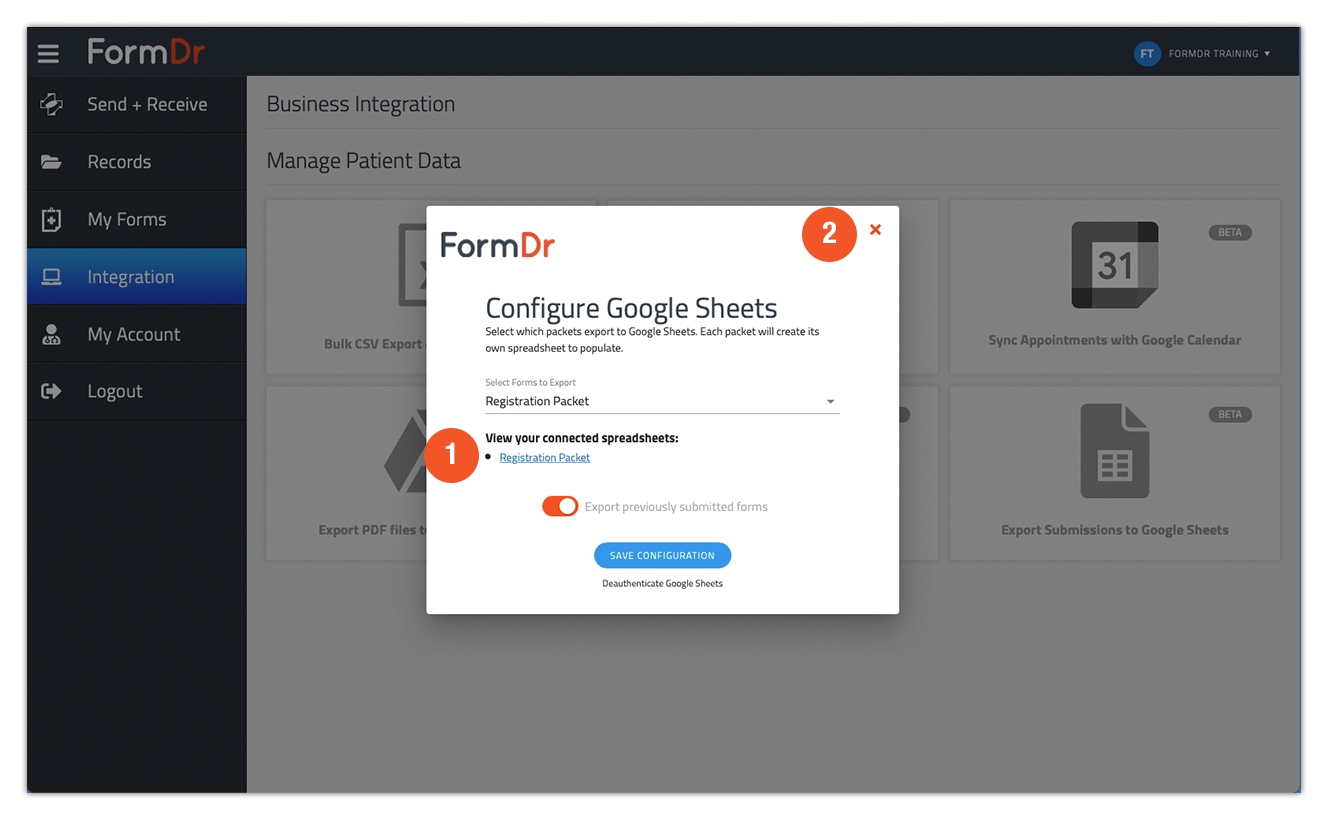Viewport: 1323px width, 813px height.
Task: Click the BETA badge on Google Sheets card
Action: coord(1230,415)
